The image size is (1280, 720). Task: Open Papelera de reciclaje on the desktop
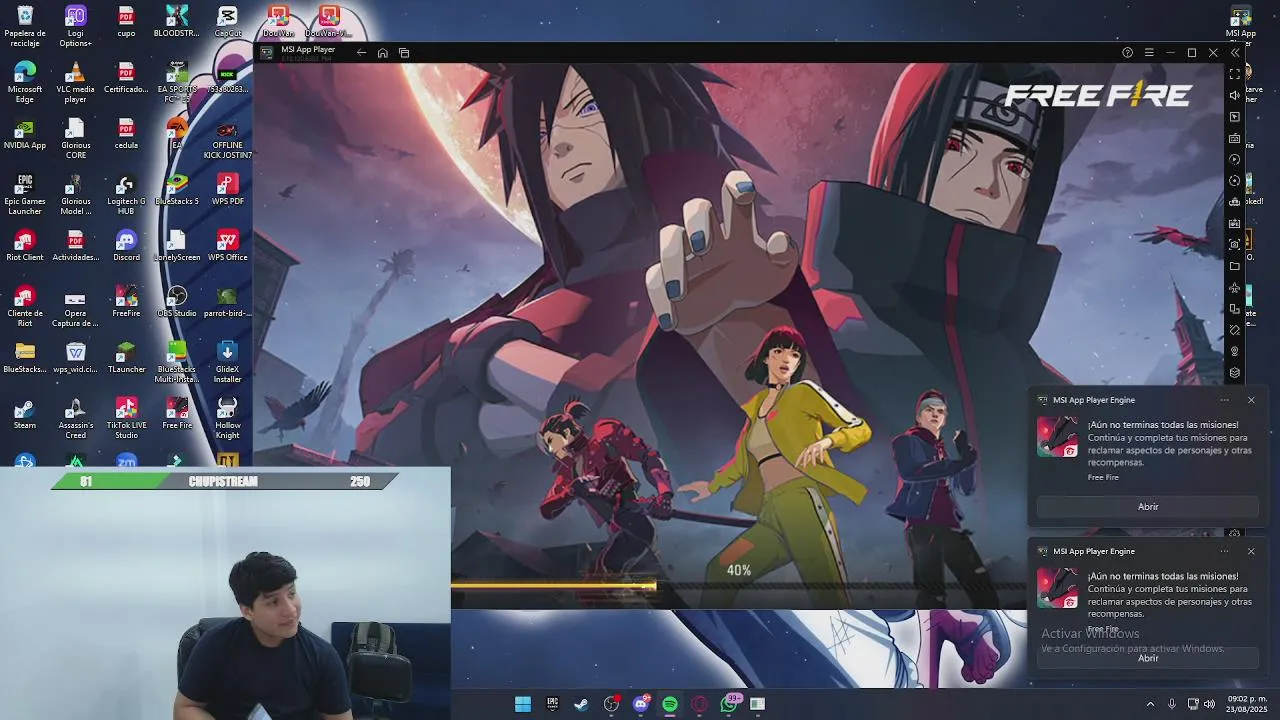click(25, 26)
